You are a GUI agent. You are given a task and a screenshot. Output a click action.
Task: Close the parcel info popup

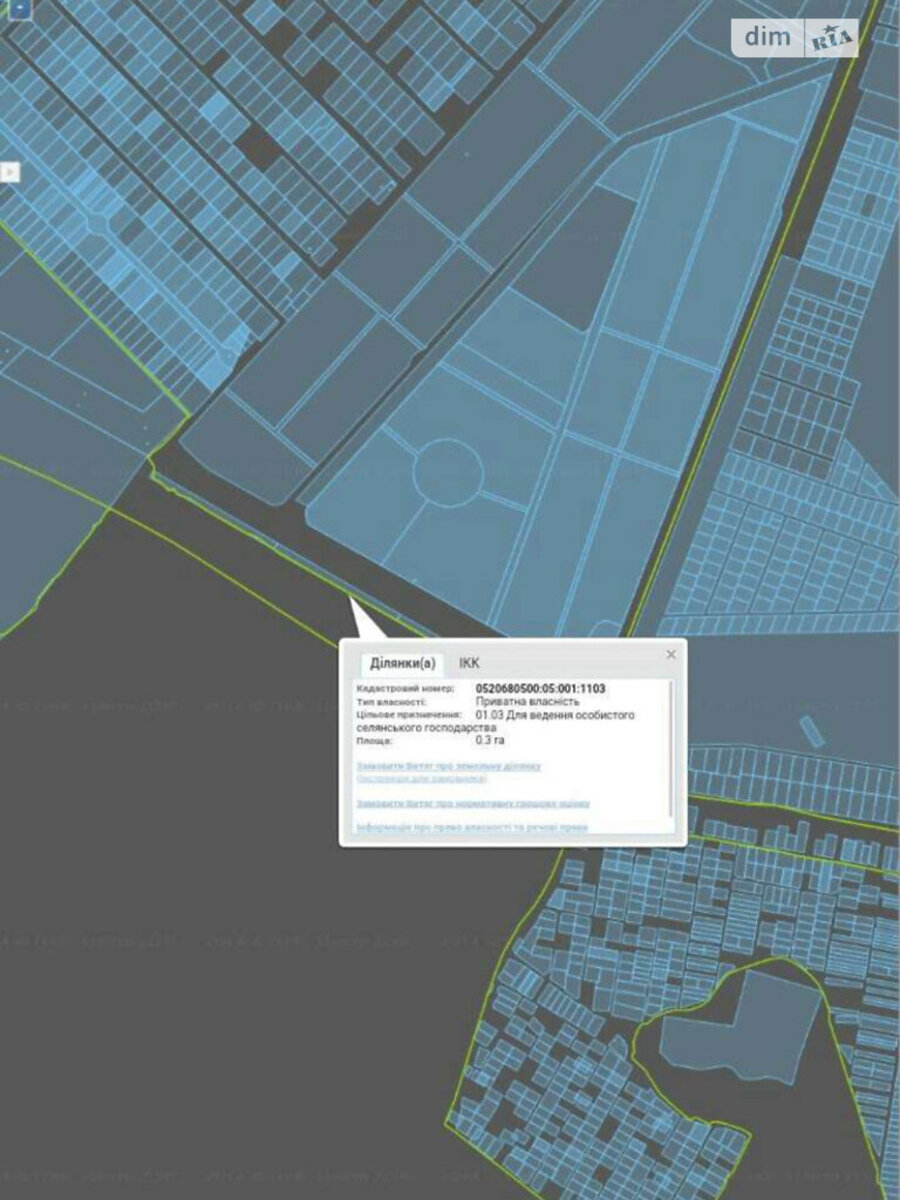(671, 654)
